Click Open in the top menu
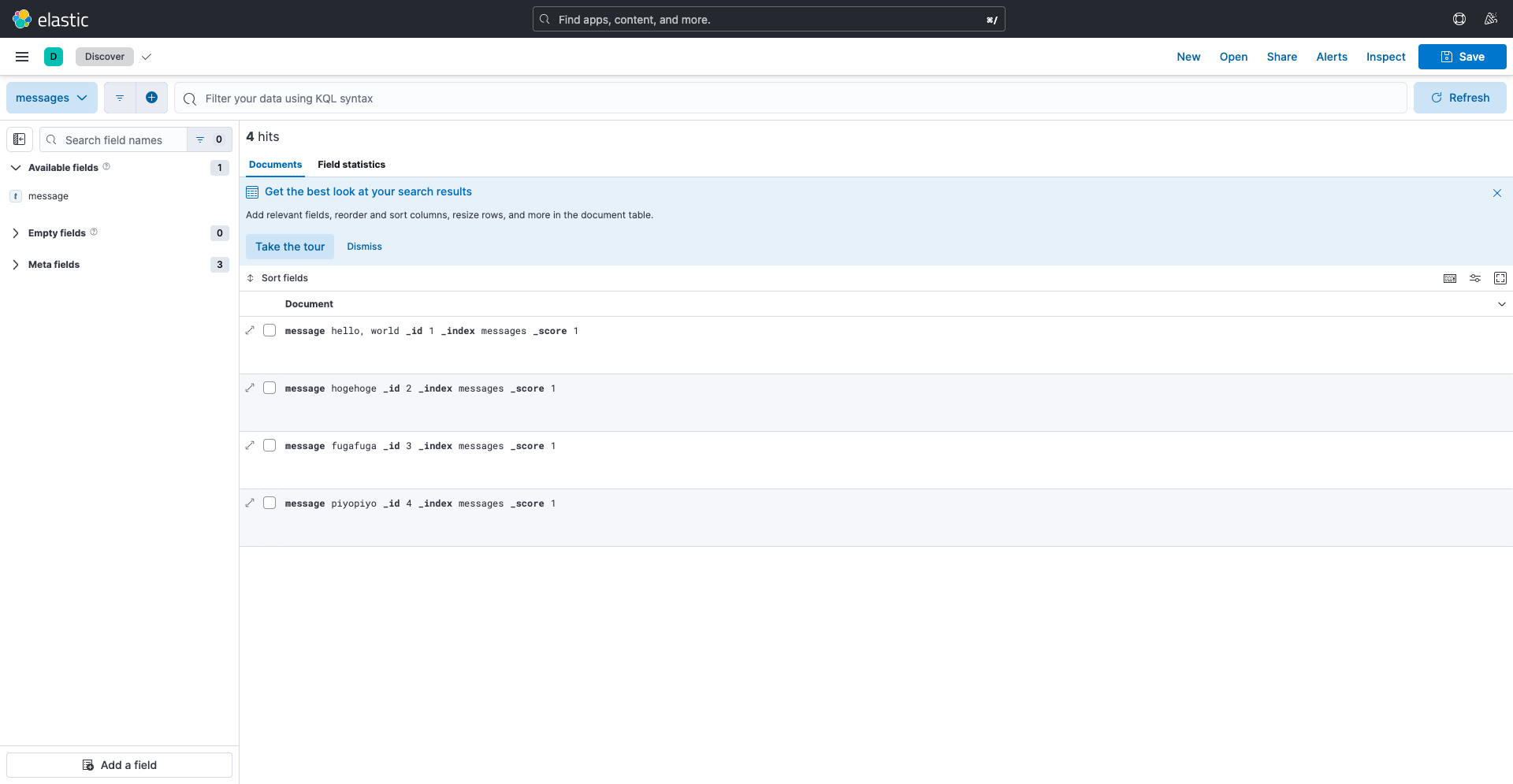1513x784 pixels. [1233, 57]
